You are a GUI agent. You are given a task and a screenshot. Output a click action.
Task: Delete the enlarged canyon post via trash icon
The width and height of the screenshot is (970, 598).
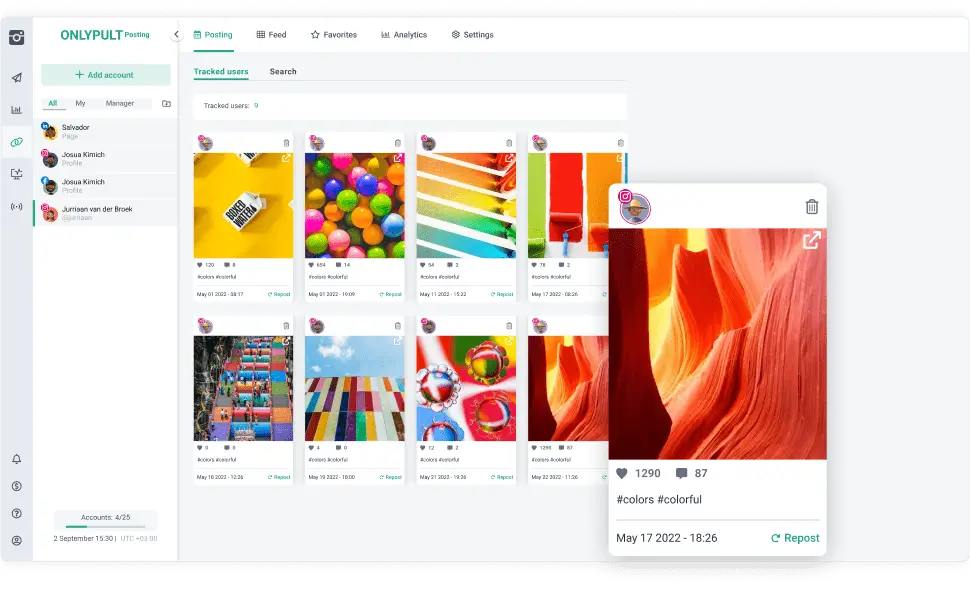click(812, 205)
